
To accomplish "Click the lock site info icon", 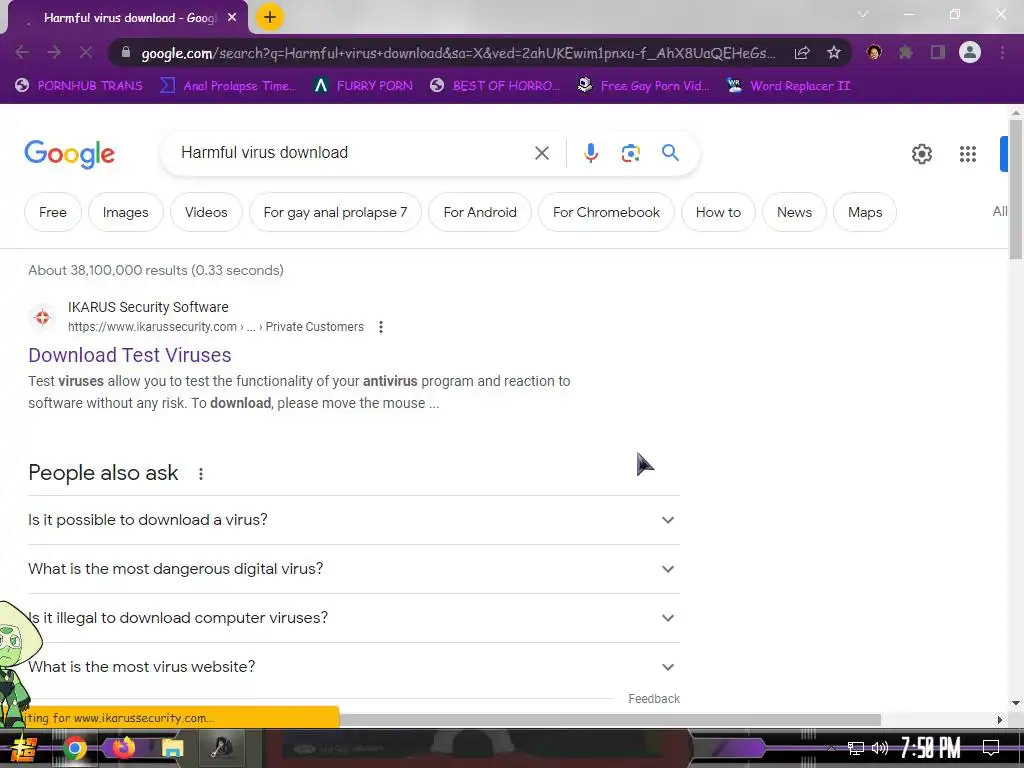I will click(x=126, y=53).
